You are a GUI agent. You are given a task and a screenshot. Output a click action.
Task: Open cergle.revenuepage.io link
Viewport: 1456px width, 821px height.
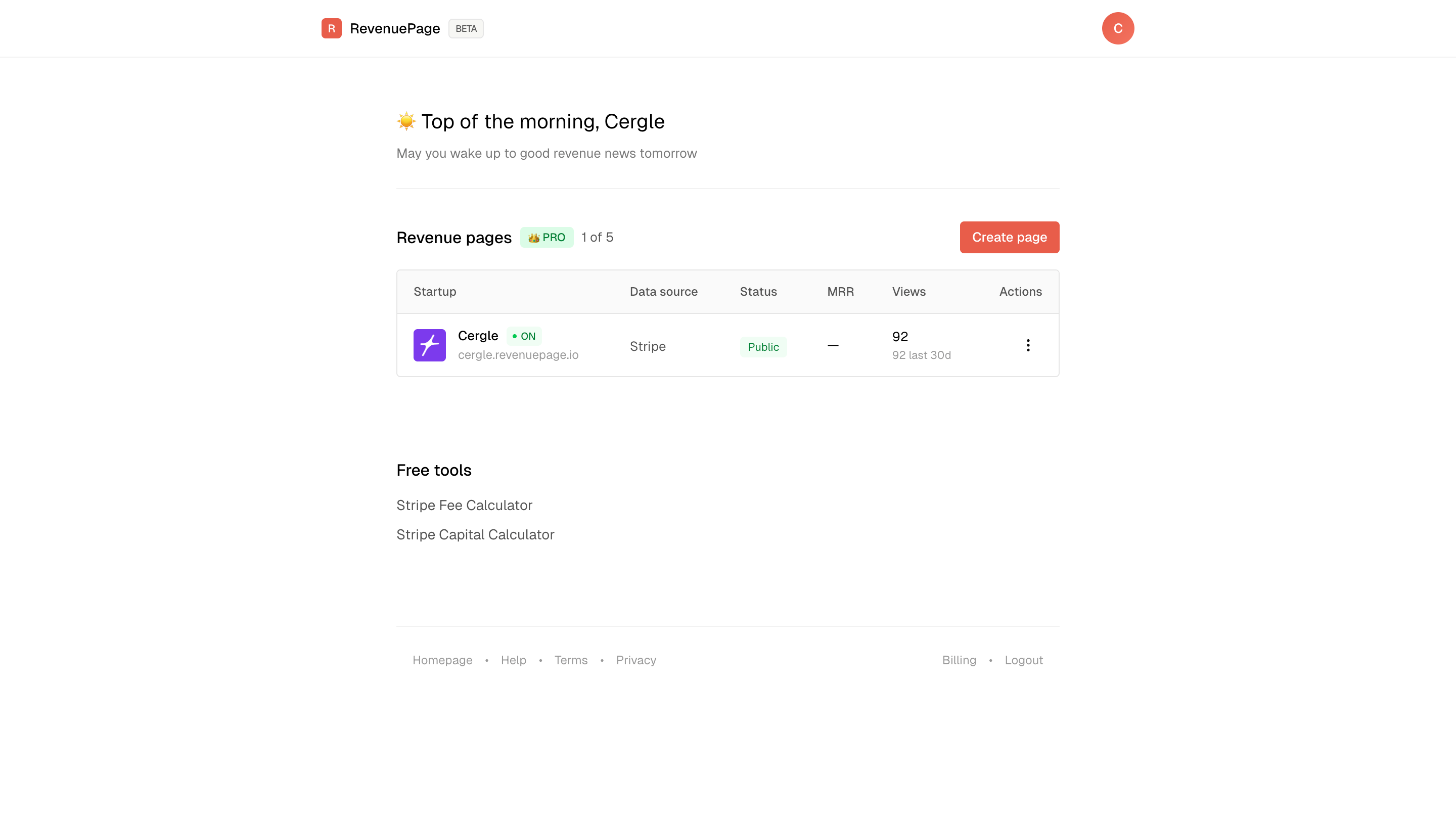[x=518, y=355]
